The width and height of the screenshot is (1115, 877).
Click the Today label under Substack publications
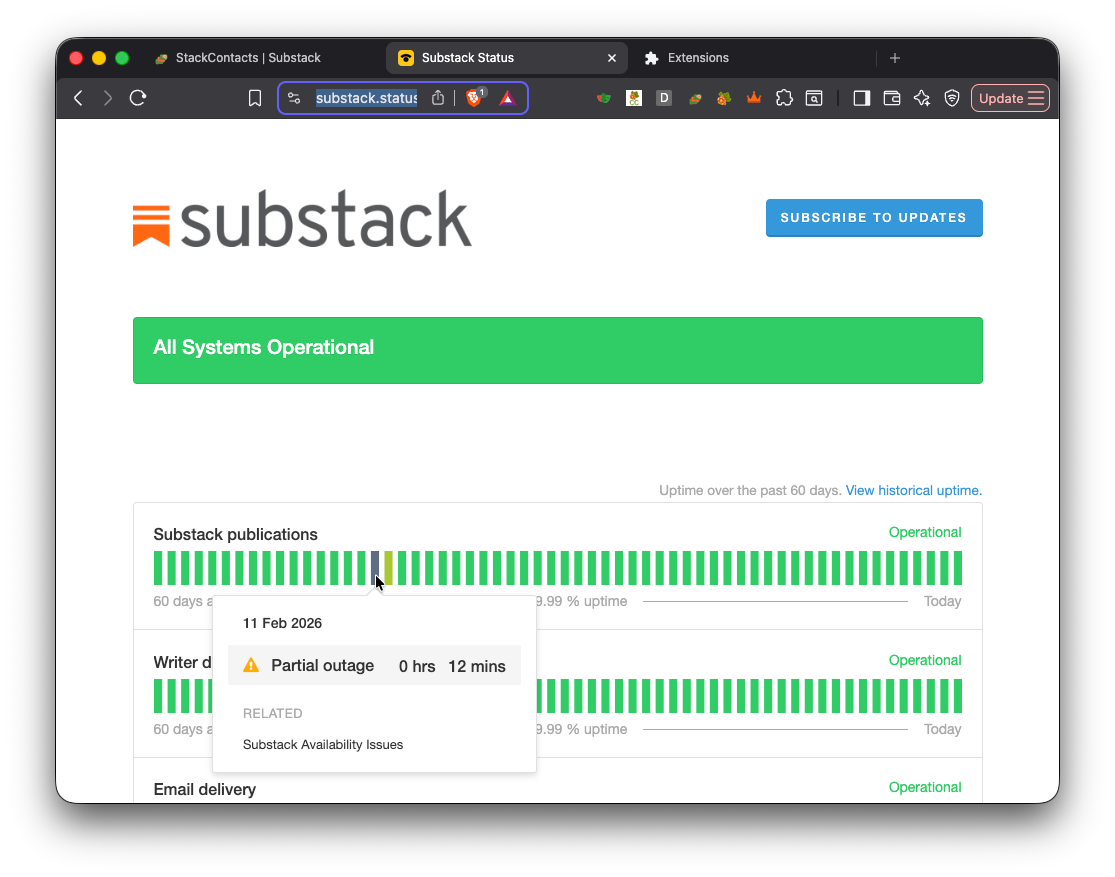pyautogui.click(x=942, y=601)
